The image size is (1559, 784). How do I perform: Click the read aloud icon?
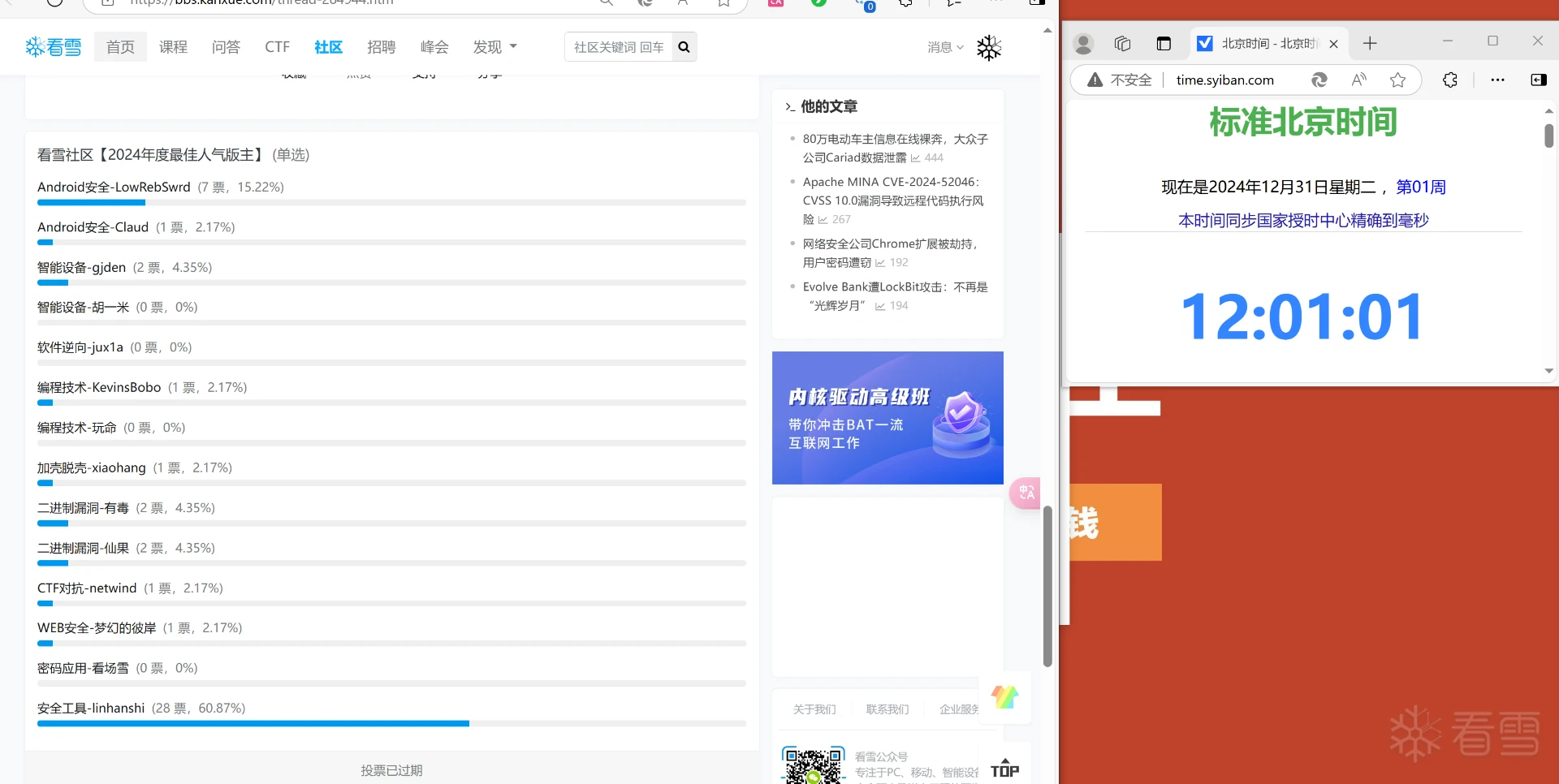[1359, 80]
